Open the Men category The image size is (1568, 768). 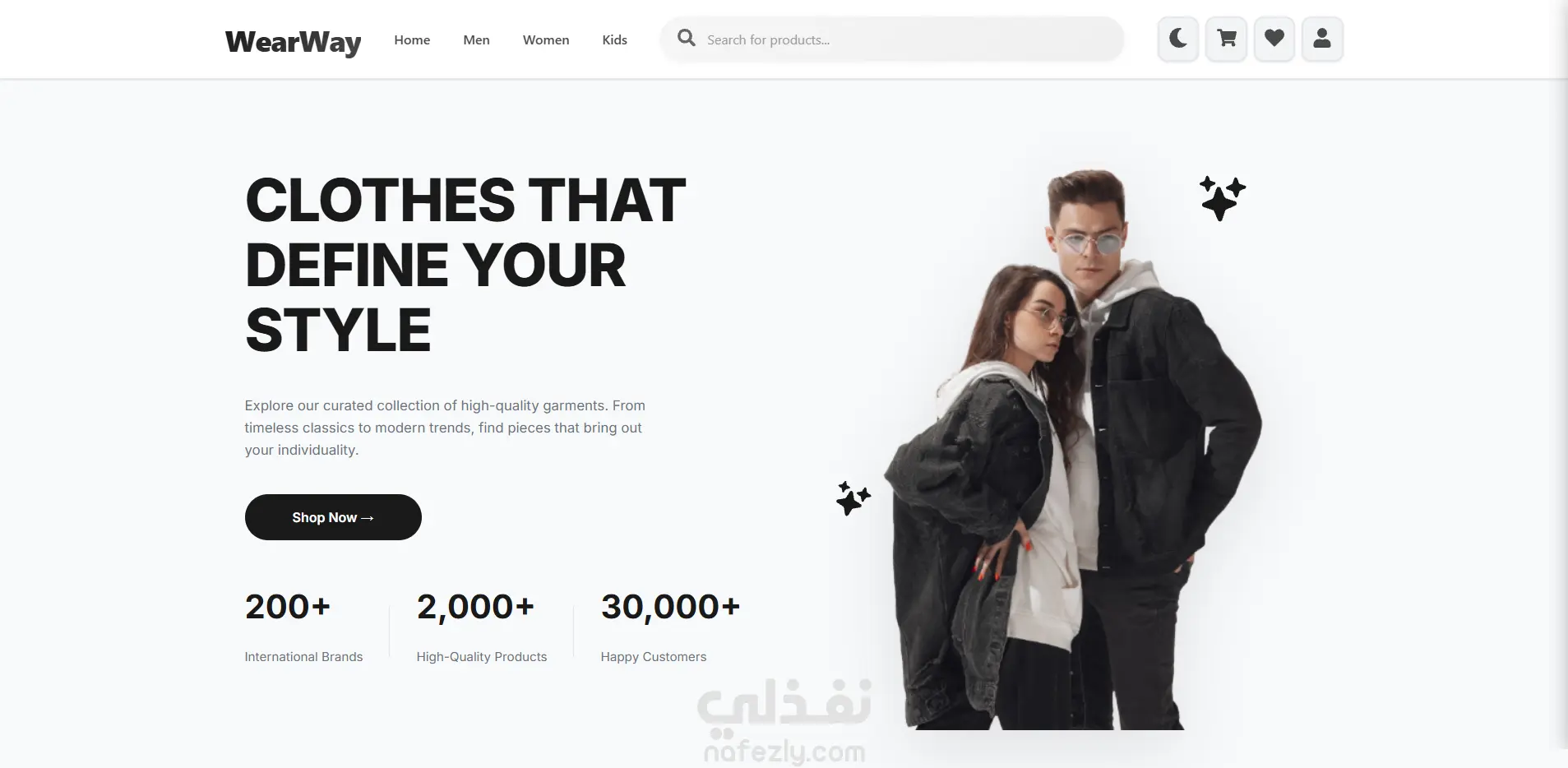tap(476, 39)
